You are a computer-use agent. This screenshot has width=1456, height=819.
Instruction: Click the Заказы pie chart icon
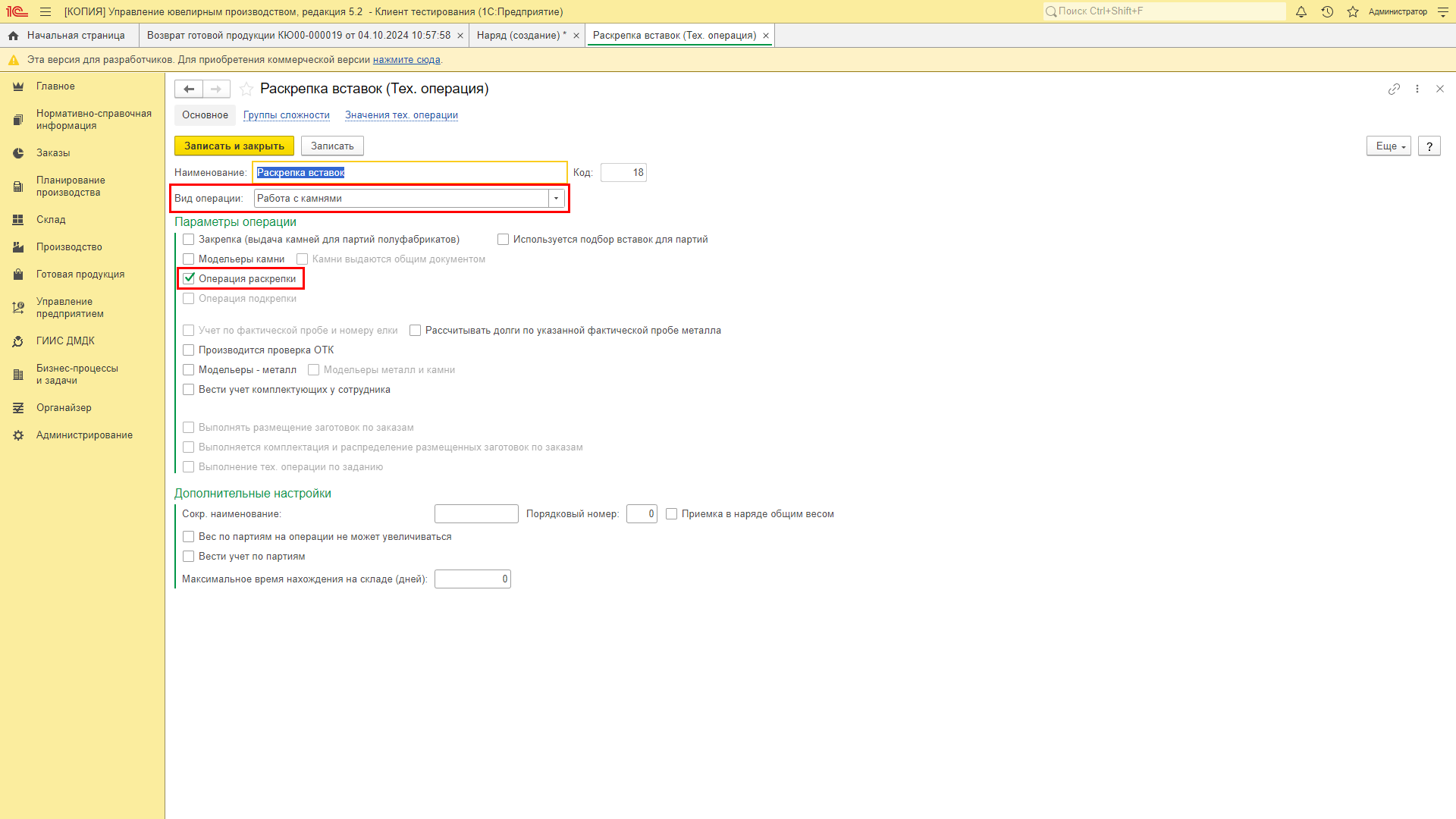pos(18,153)
